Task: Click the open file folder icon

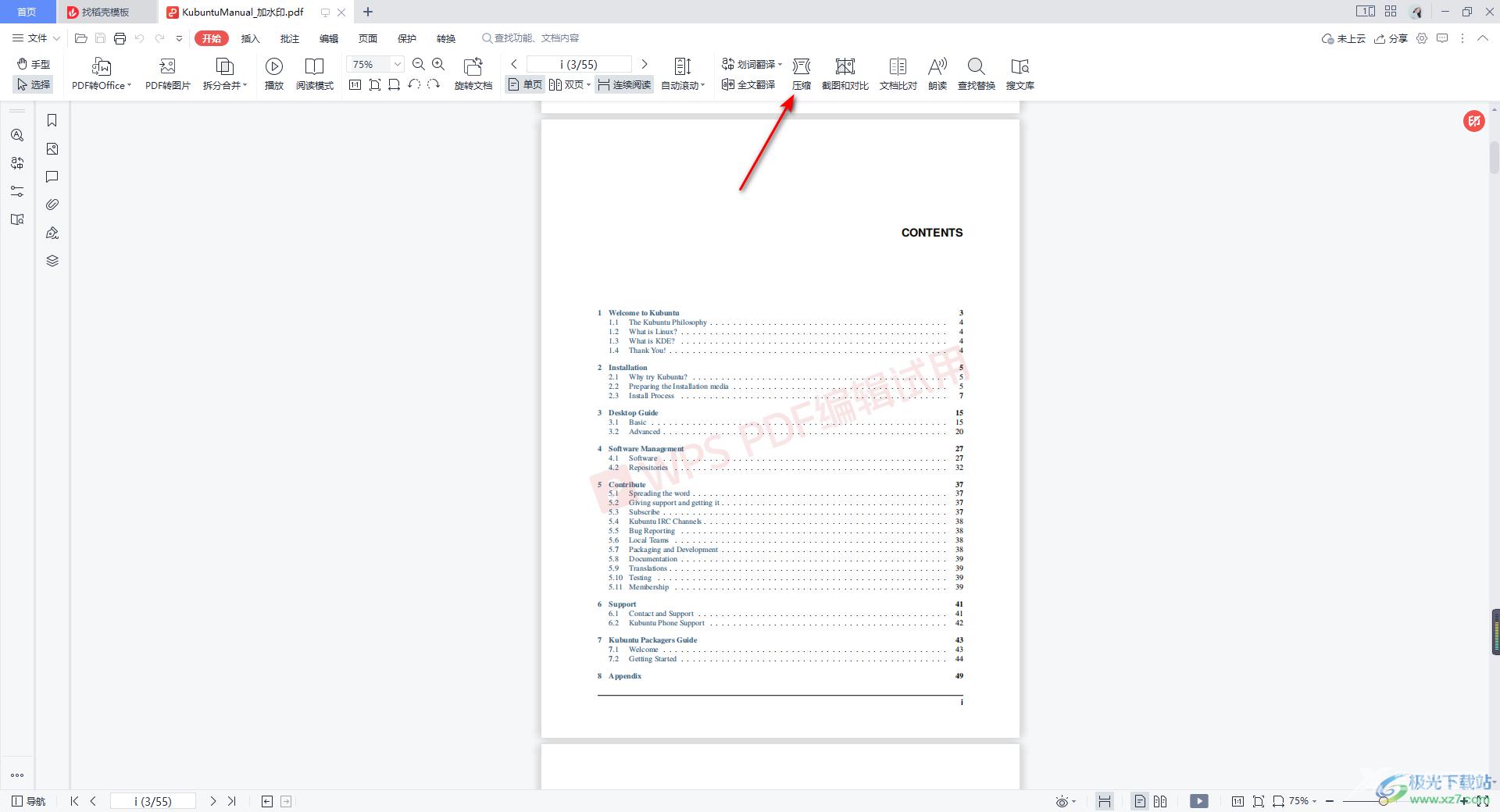Action: tap(80, 38)
